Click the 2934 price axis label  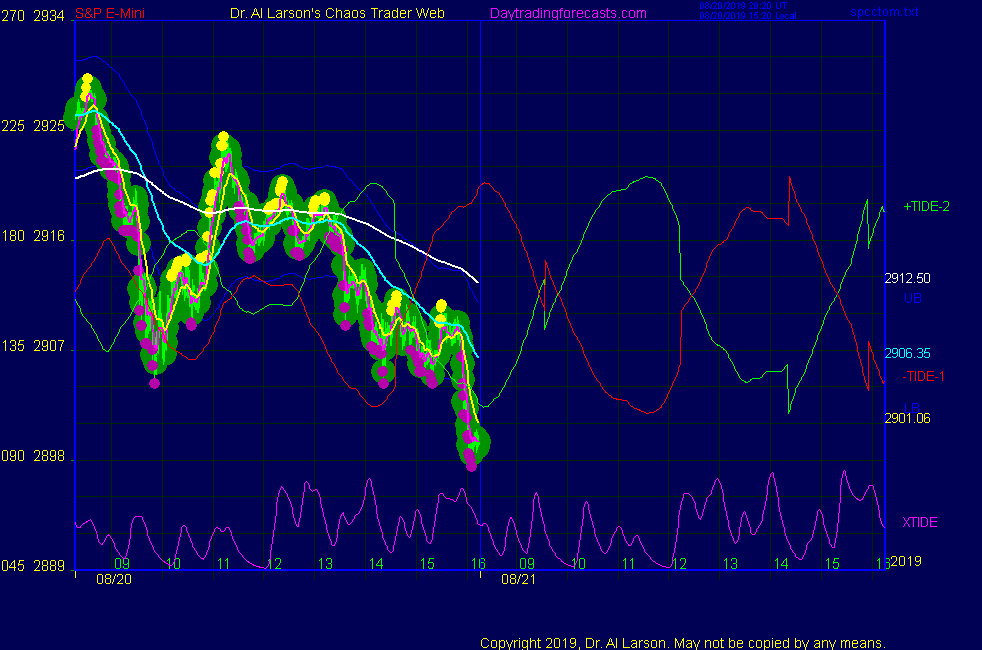49,14
